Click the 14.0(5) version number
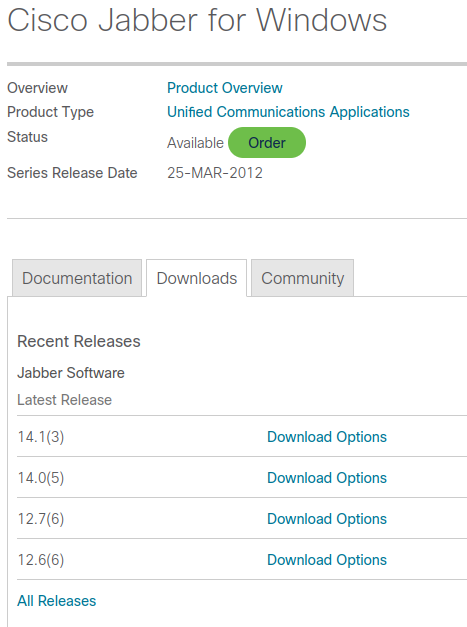The image size is (467, 627). 41,478
